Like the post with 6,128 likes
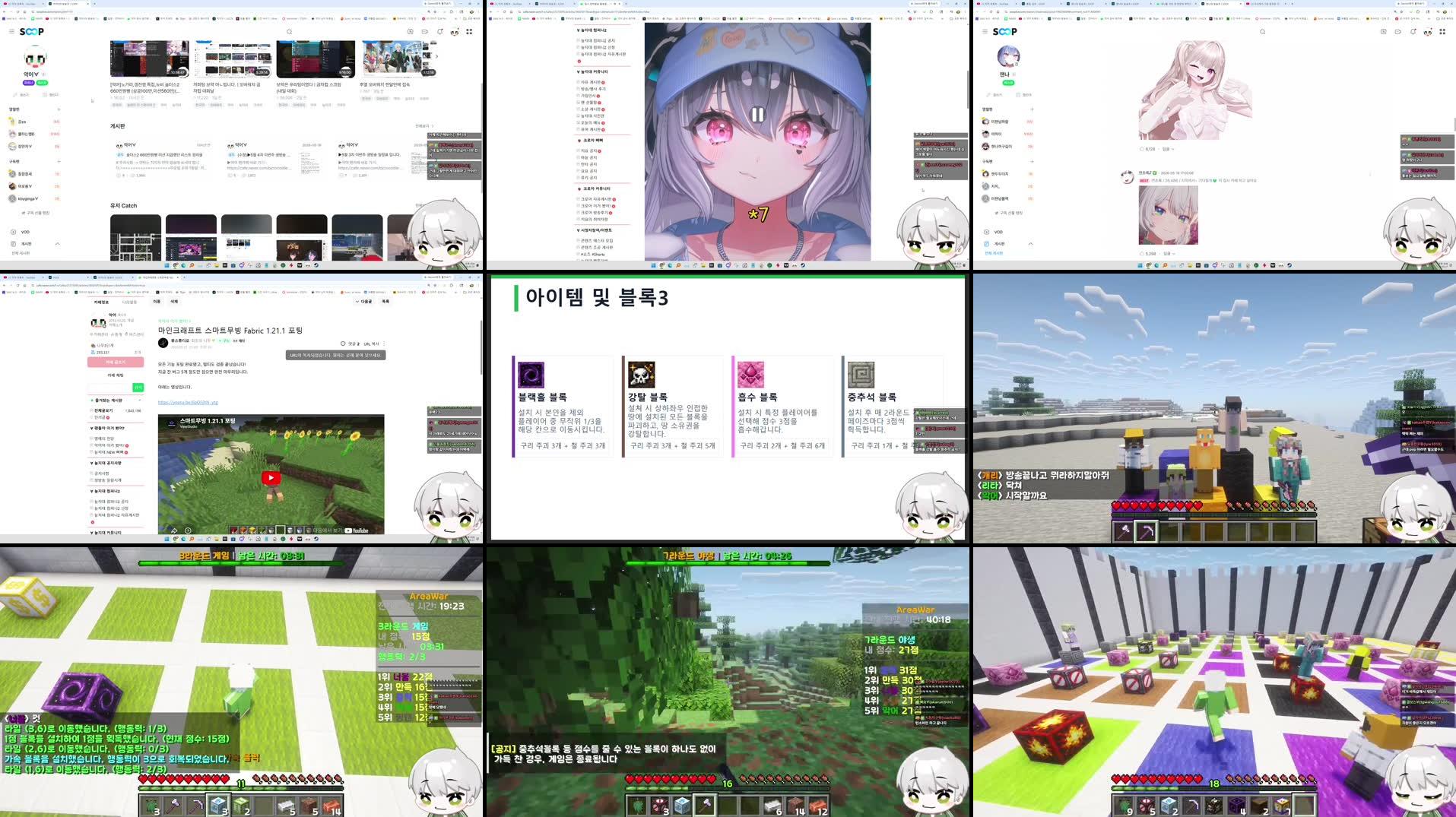The height and width of the screenshot is (817, 1456). point(1142,149)
